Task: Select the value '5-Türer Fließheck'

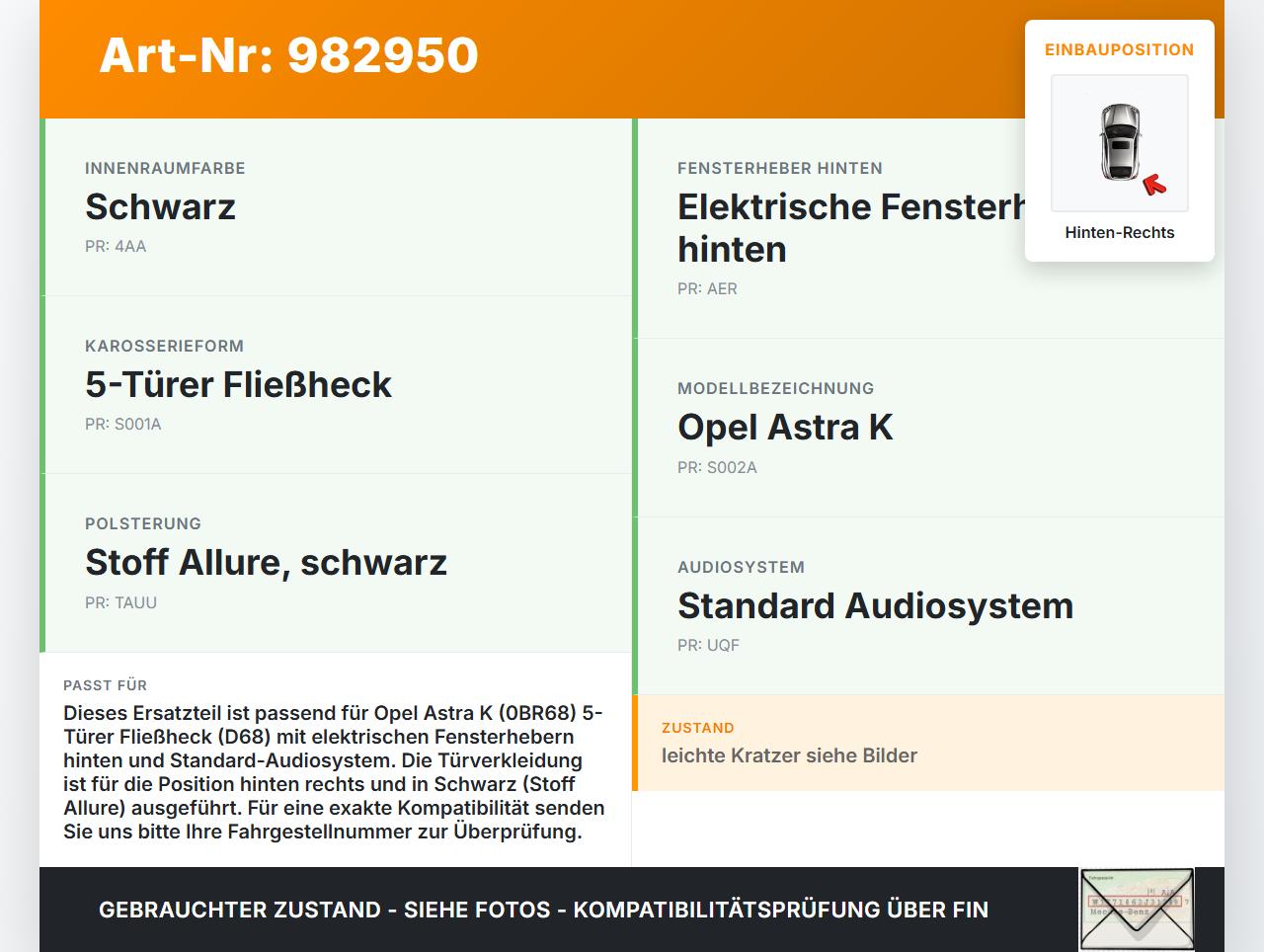Action: tap(238, 384)
